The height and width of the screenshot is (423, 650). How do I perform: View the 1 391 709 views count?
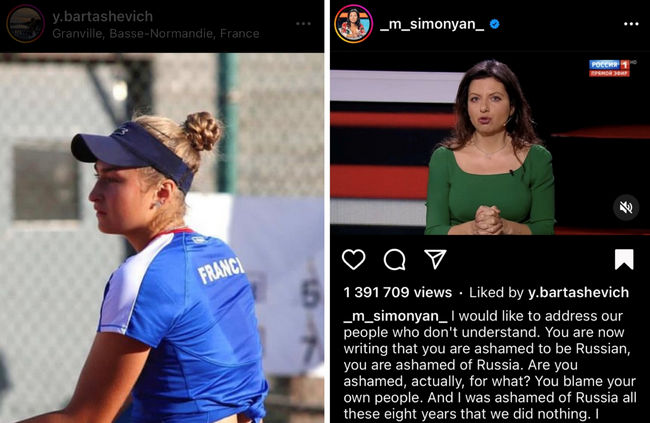[398, 292]
